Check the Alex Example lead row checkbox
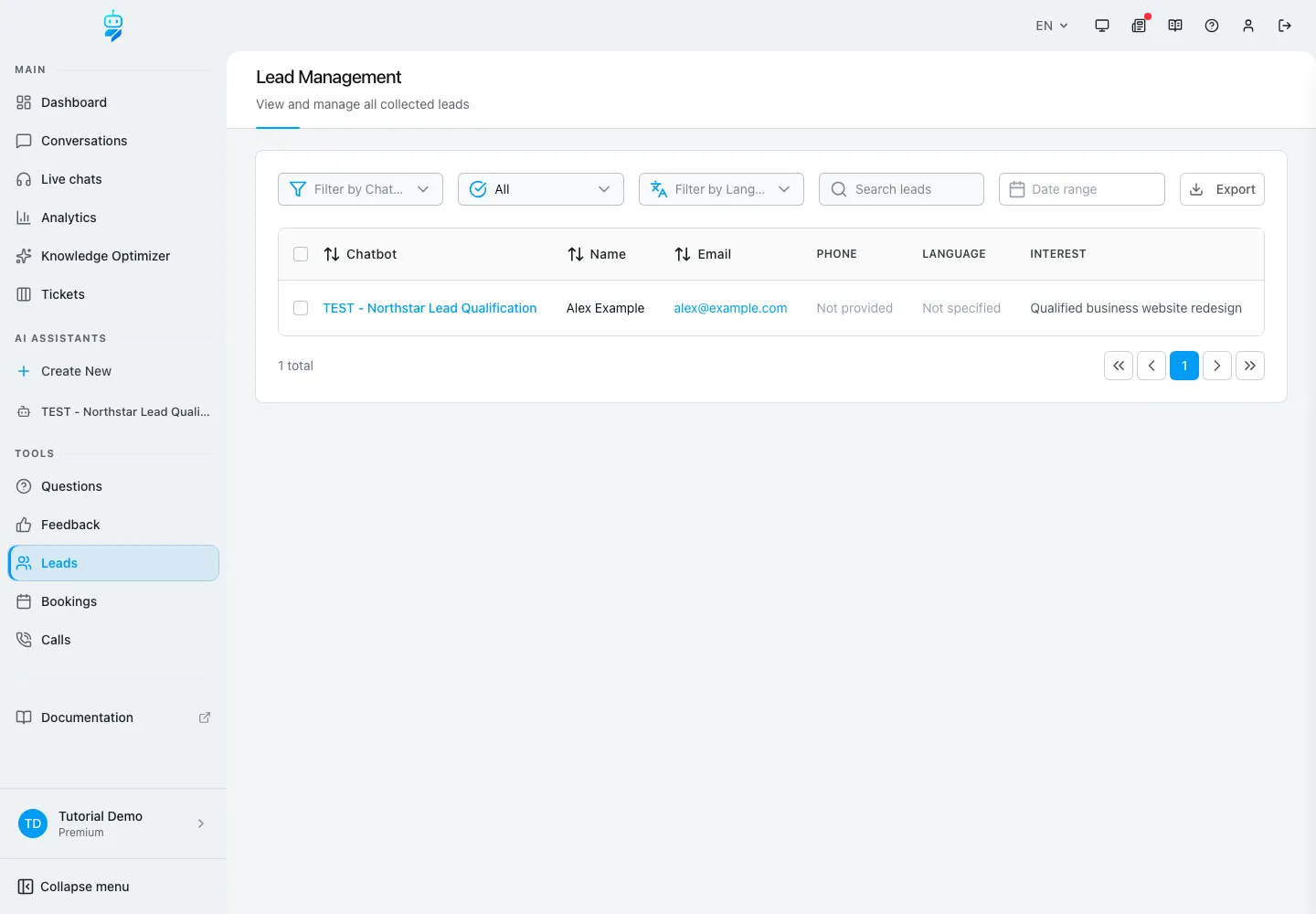 301,308
